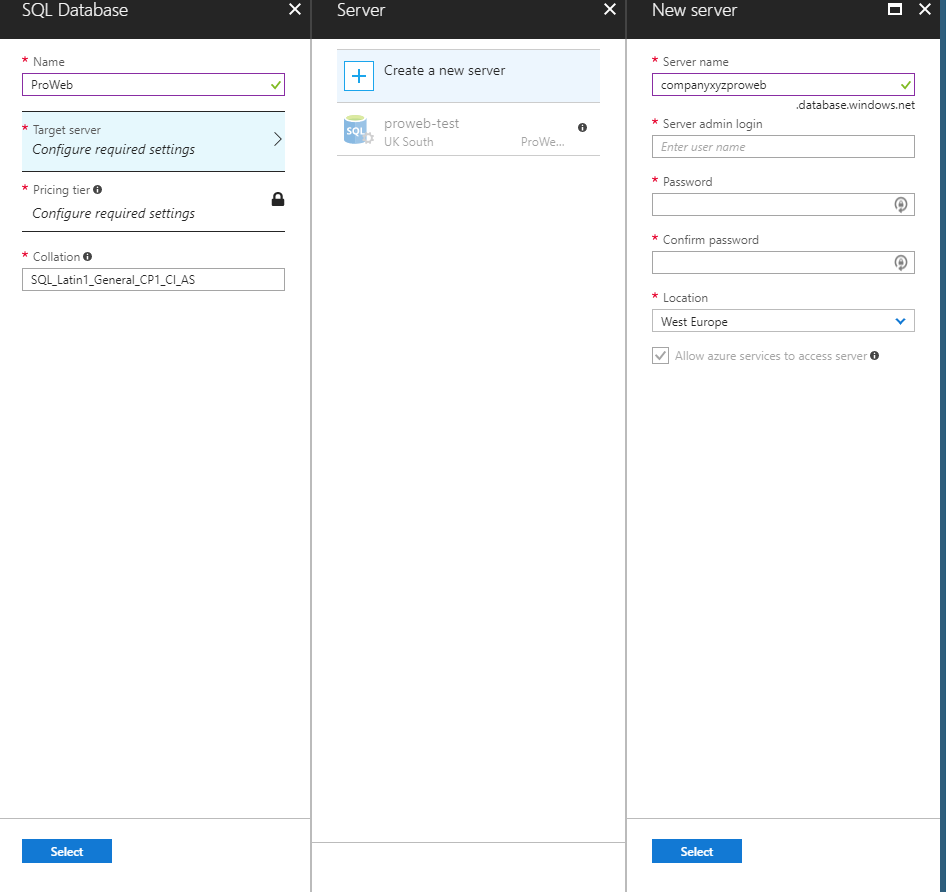Show info for proweb-test server
Image resolution: width=946 pixels, height=892 pixels.
tap(582, 127)
